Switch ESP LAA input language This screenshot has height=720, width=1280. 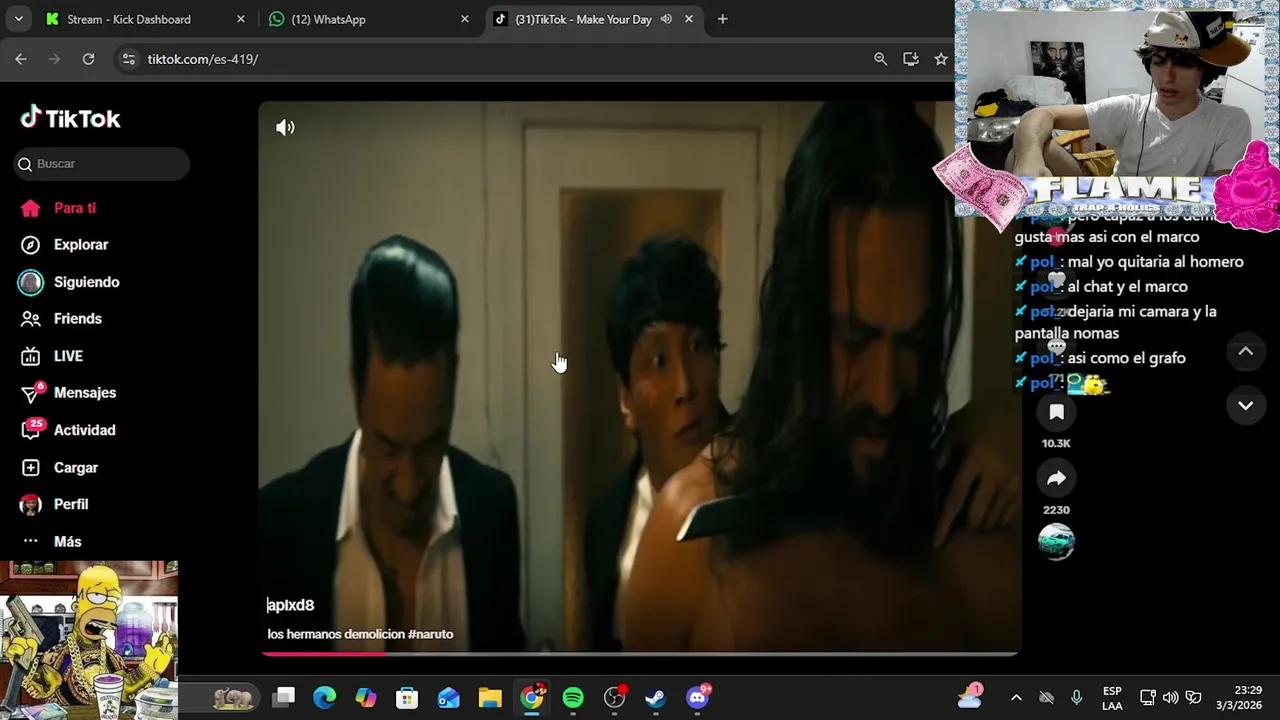1112,698
